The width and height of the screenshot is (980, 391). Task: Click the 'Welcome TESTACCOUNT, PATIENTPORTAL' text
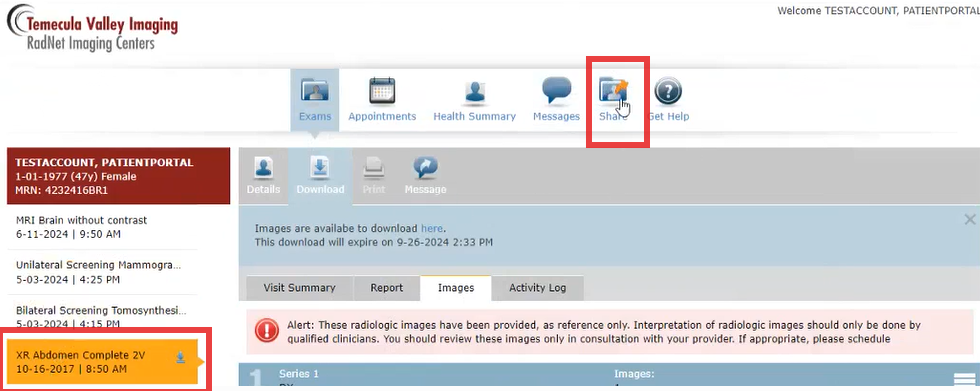(878, 11)
